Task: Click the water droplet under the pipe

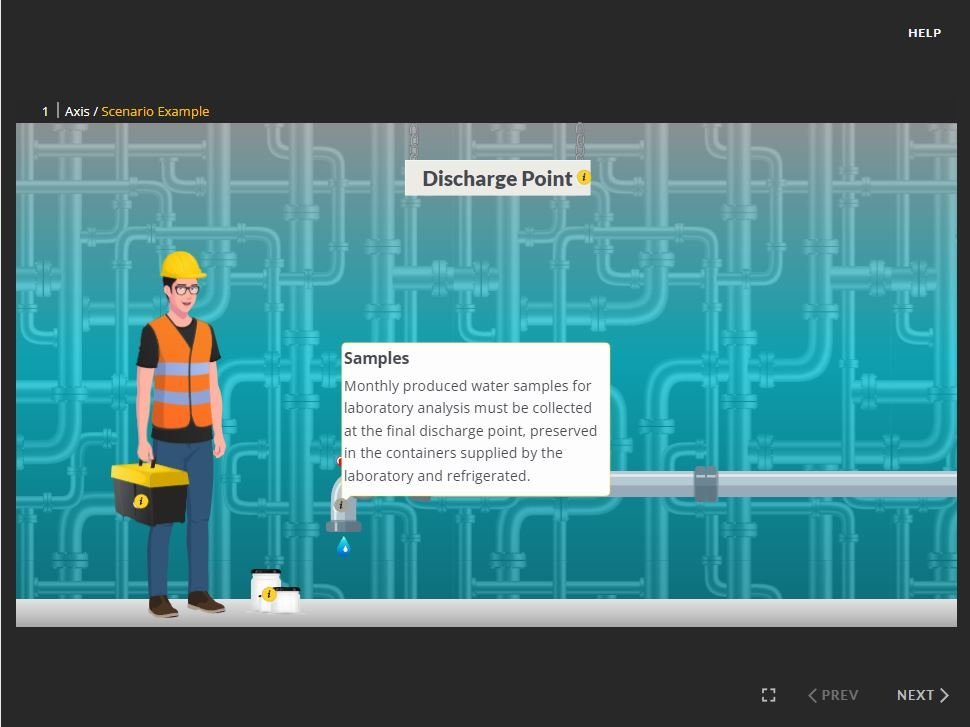Action: click(343, 547)
